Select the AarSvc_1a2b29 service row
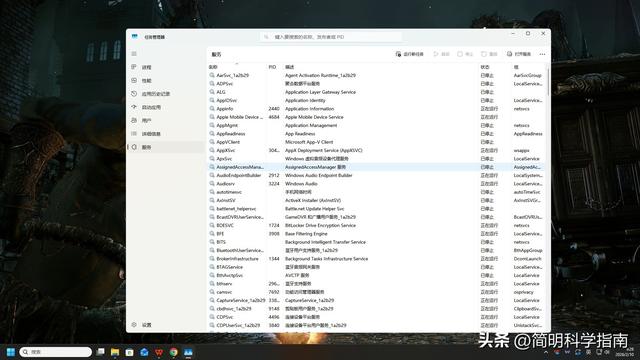Image resolution: width=640 pixels, height=360 pixels. pos(376,75)
